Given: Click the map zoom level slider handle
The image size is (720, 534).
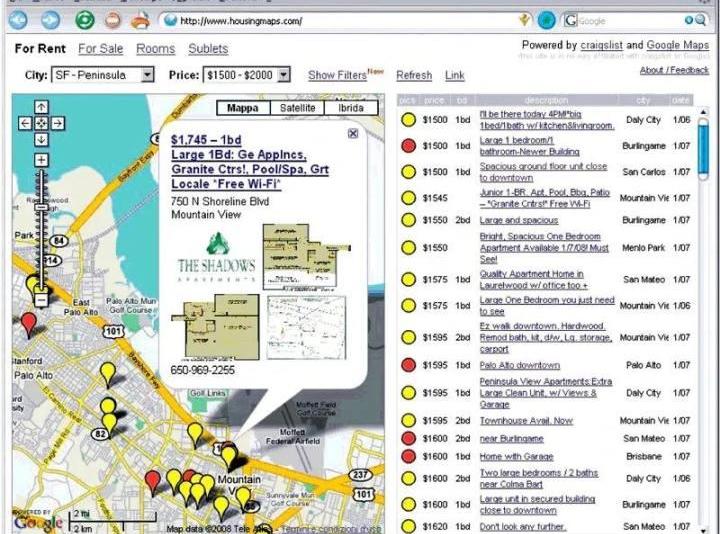Looking at the screenshot, I should [41, 208].
